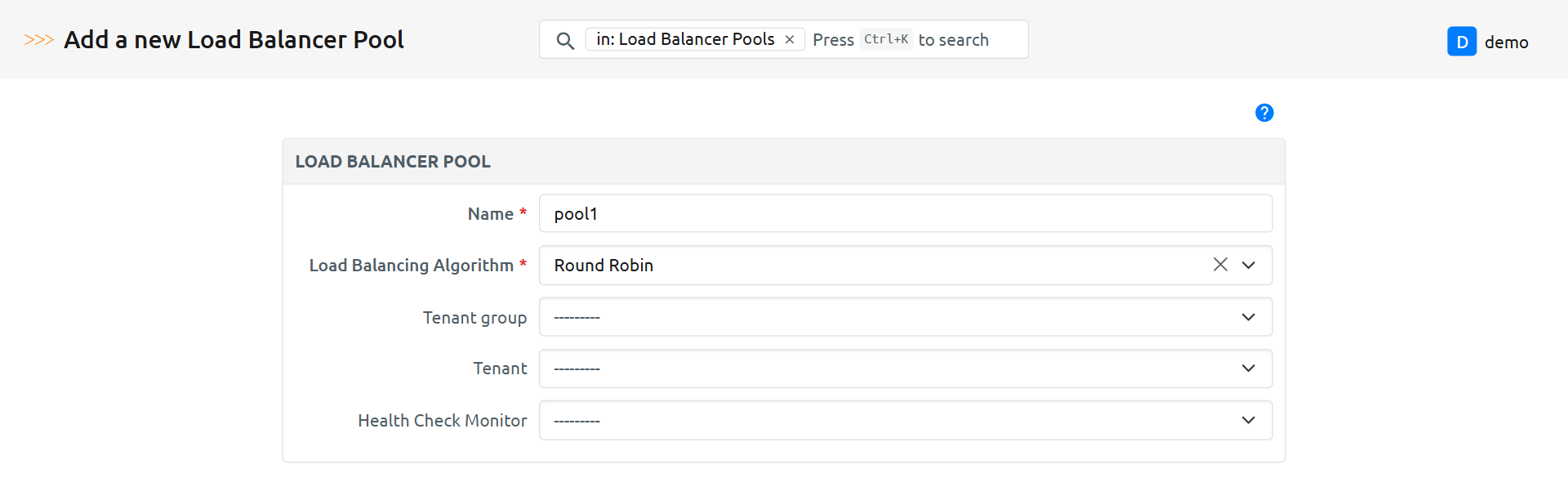Click the orange breadcrumb arrows icon
Screen dimensions: 1568x478
tap(38, 40)
